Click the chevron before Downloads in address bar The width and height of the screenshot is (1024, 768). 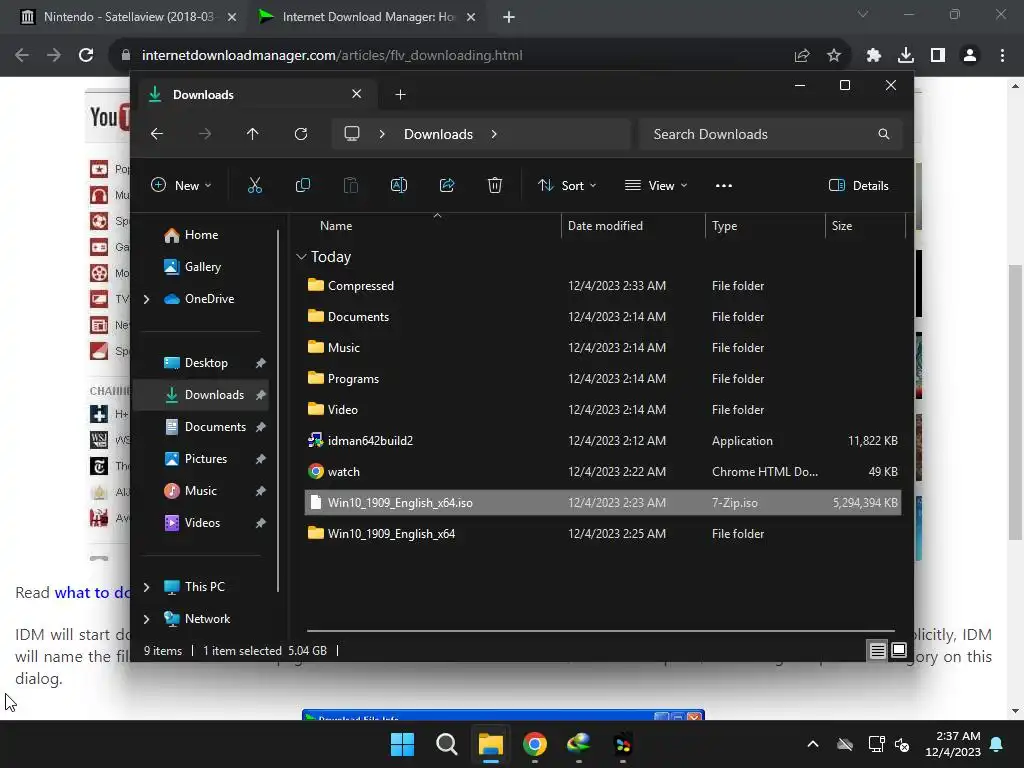382,134
